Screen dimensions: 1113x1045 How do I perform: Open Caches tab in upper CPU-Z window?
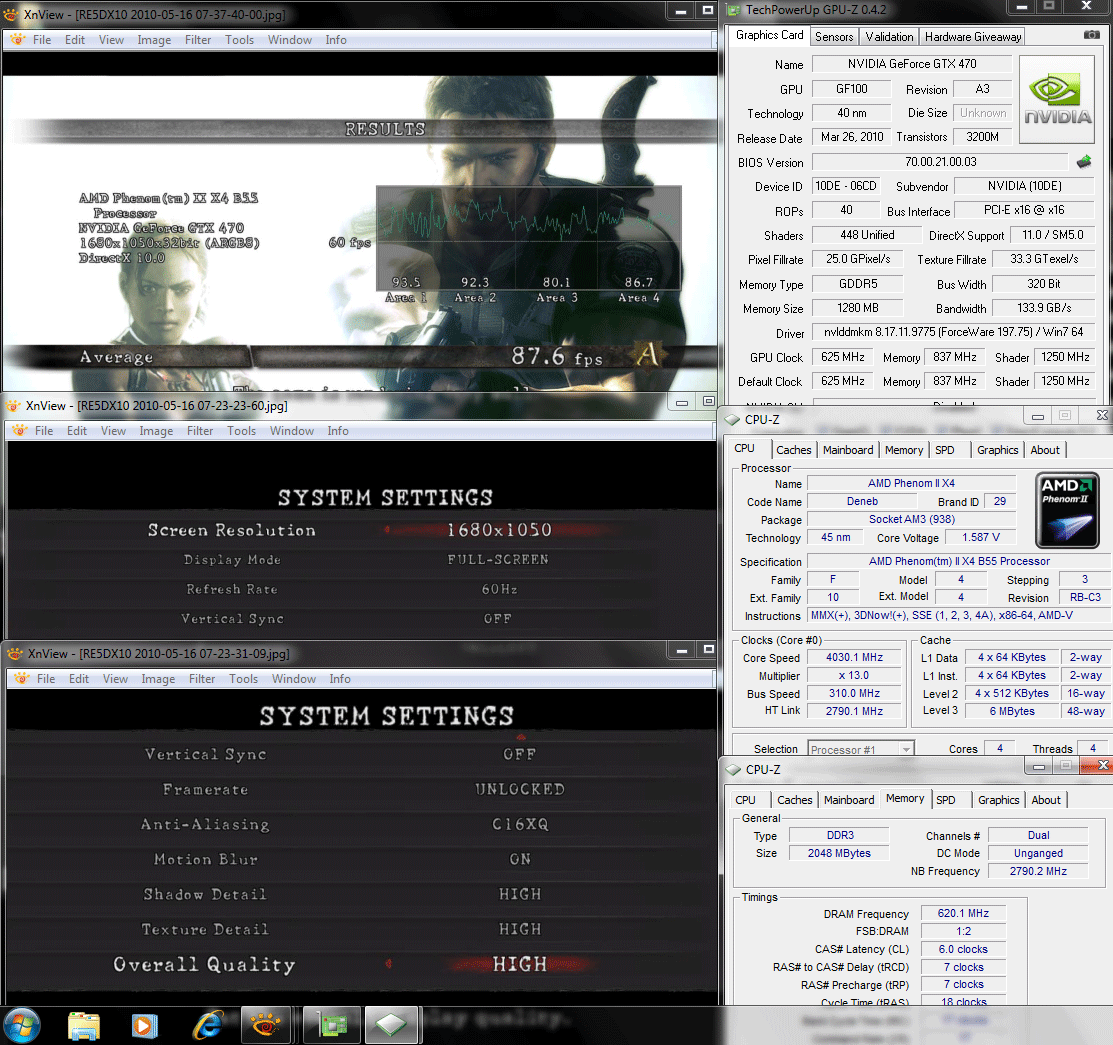tap(794, 450)
